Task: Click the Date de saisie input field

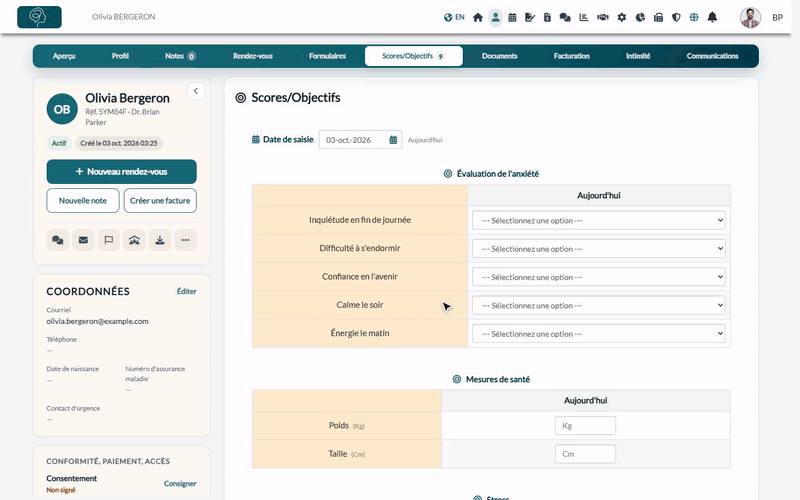Action: pos(360,140)
